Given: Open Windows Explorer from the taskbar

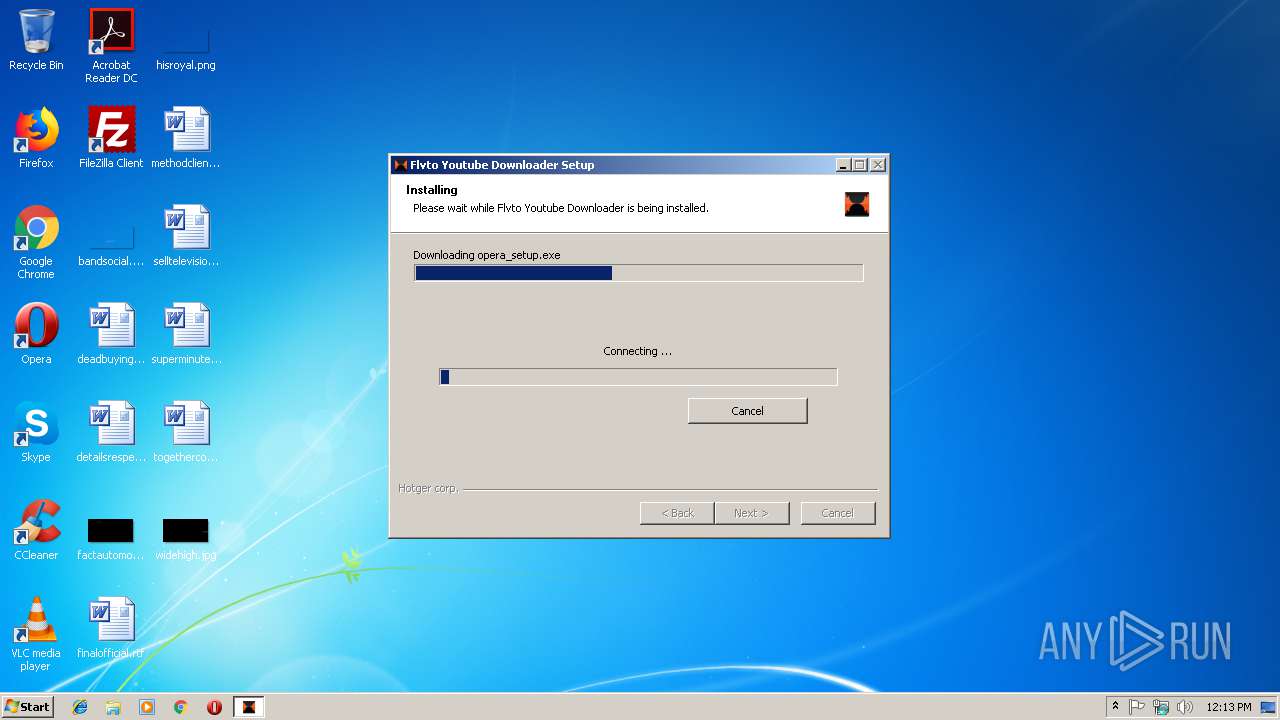Looking at the screenshot, I should pos(113,707).
